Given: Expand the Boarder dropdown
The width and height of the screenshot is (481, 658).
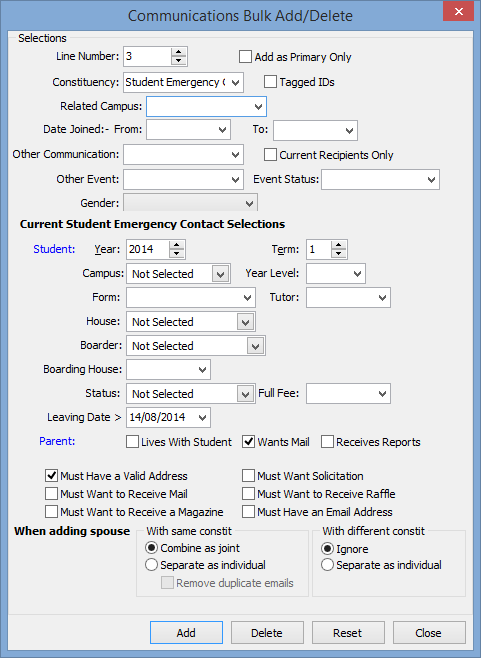Looking at the screenshot, I should click(256, 346).
